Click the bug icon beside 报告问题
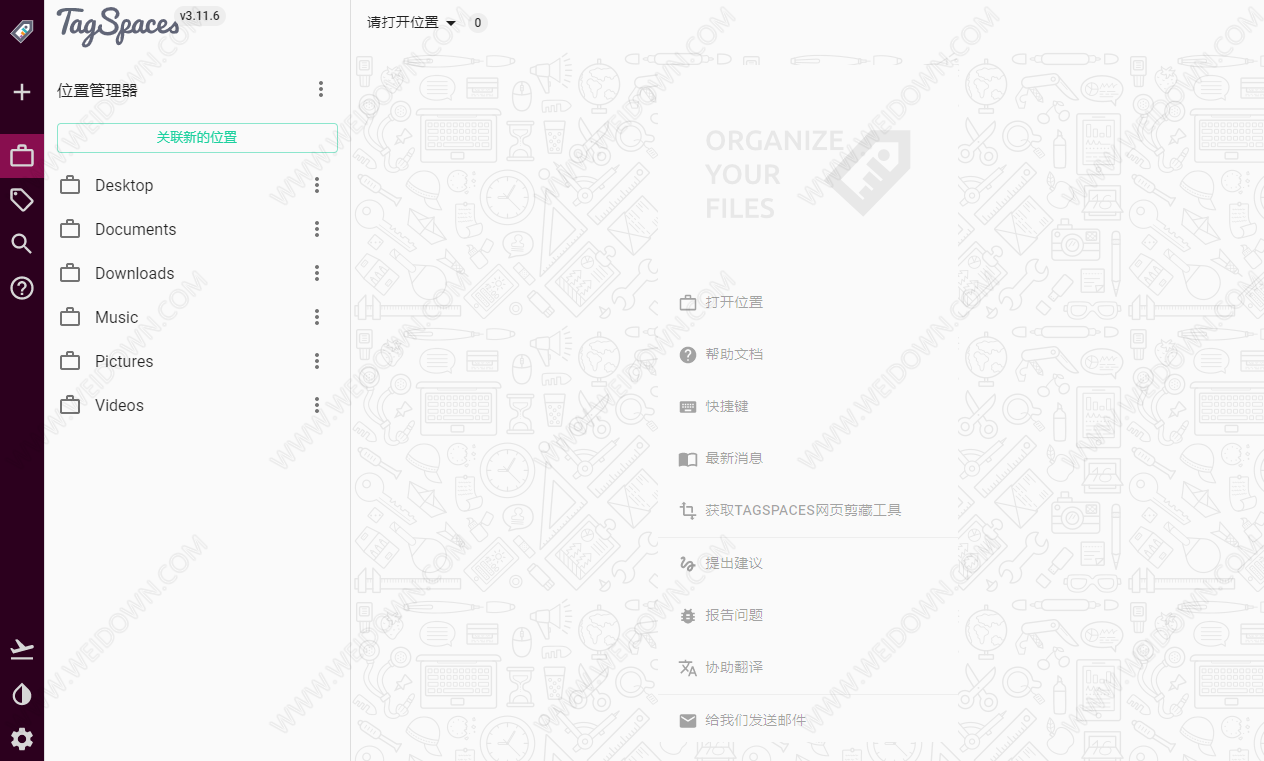This screenshot has height=761, width=1264. pyautogui.click(x=688, y=615)
